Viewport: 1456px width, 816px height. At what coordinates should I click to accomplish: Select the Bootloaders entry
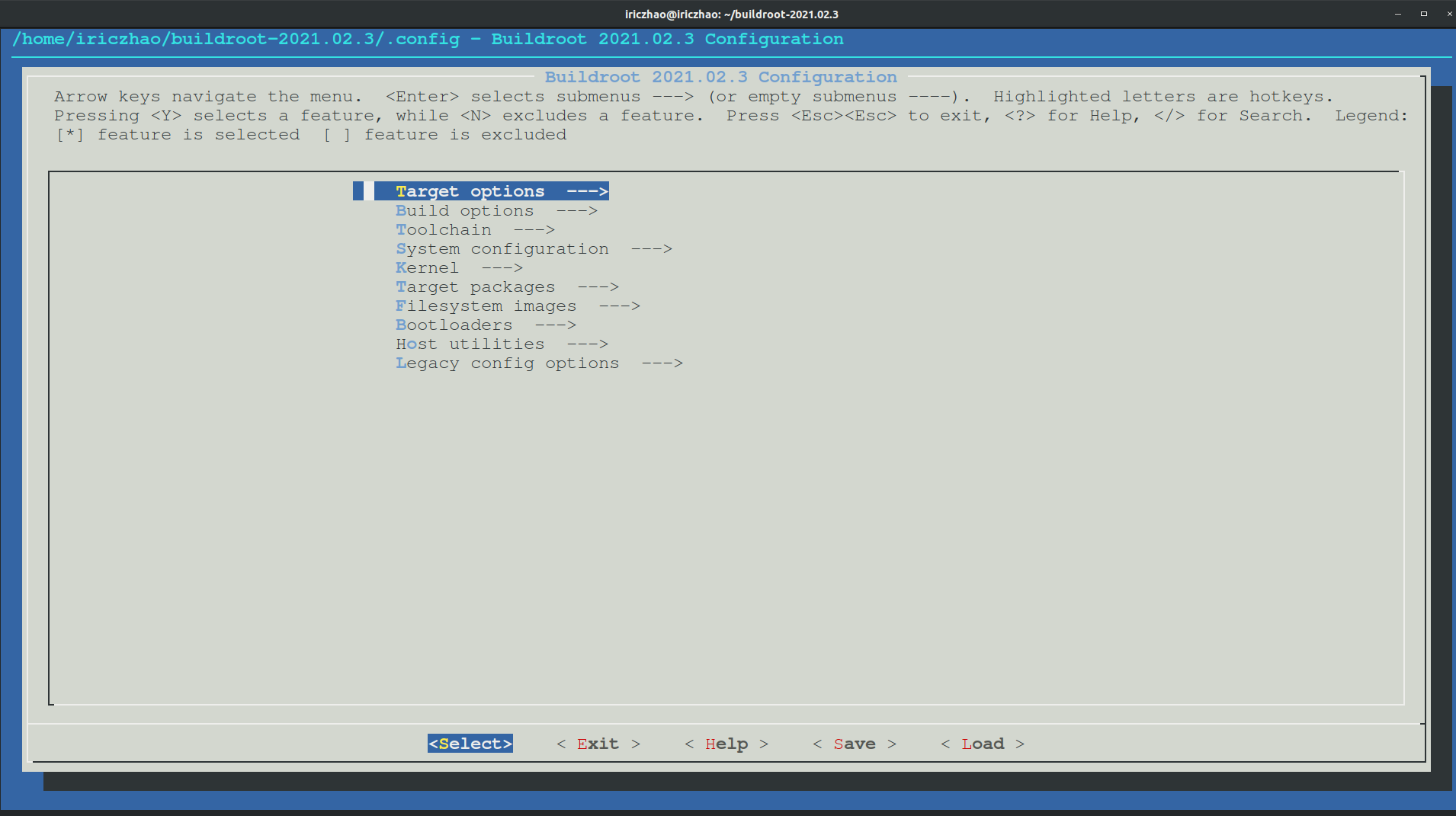tap(486, 325)
